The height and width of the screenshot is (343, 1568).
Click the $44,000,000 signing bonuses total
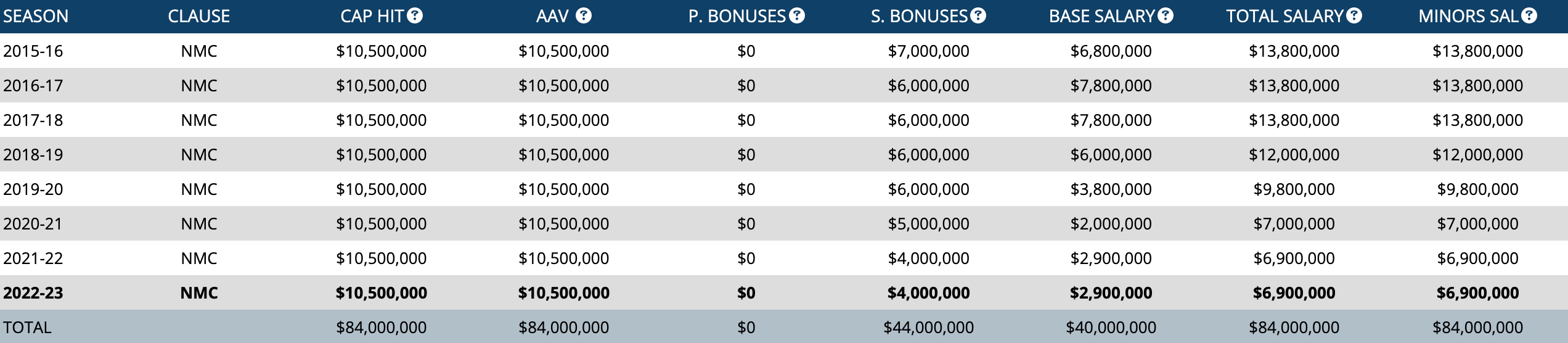(928, 327)
